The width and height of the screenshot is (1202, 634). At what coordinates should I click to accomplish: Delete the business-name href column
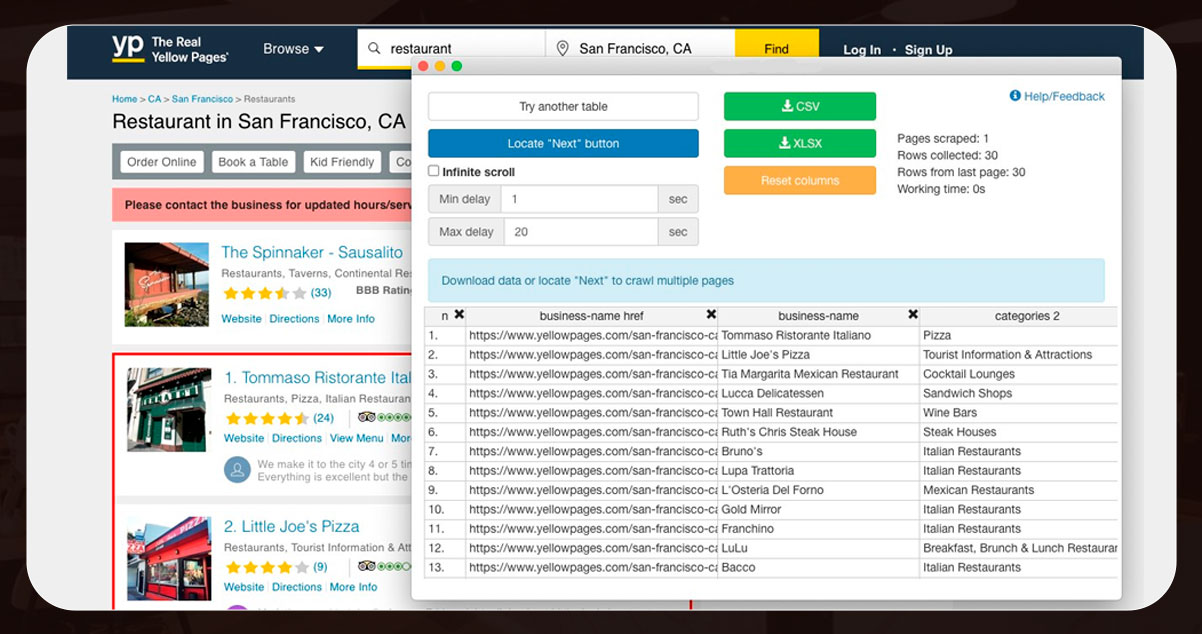[711, 315]
